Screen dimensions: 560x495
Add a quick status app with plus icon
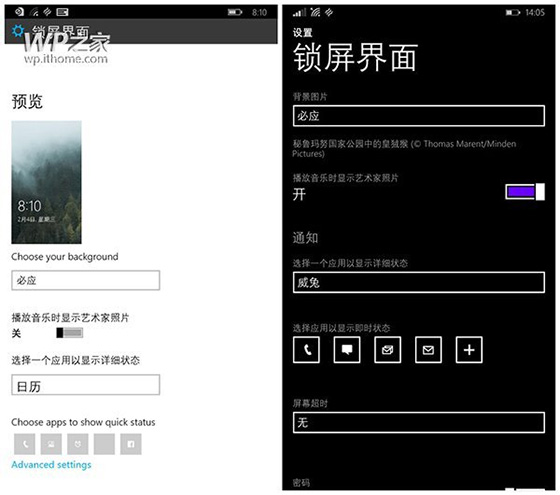click(469, 350)
